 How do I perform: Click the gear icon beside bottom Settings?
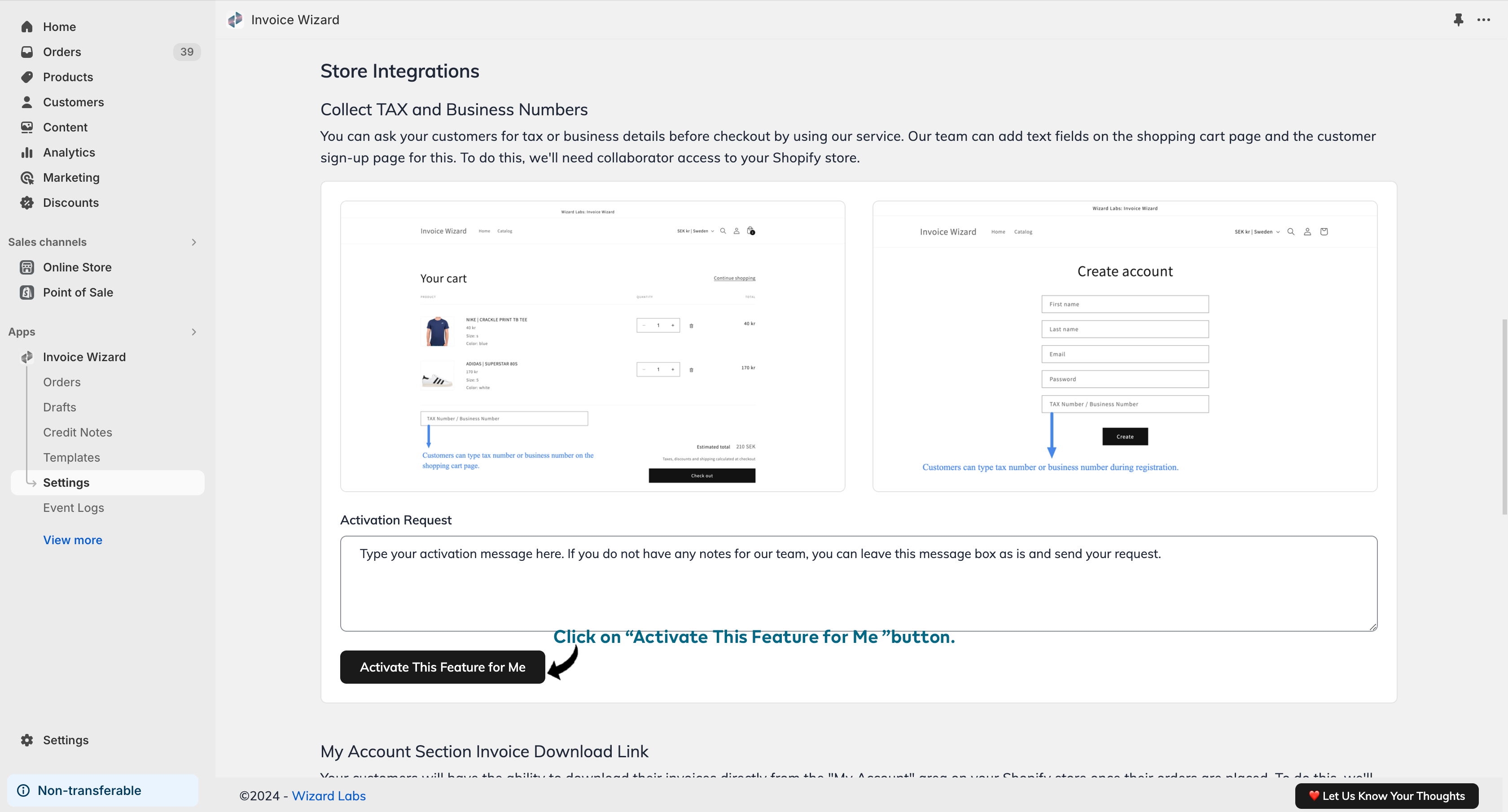pyautogui.click(x=27, y=740)
